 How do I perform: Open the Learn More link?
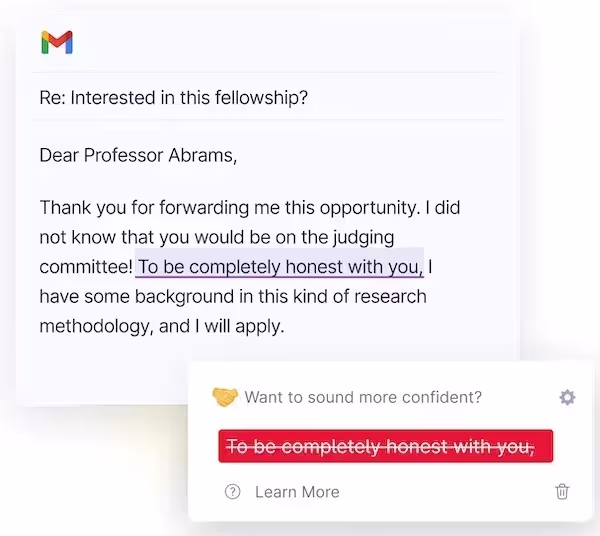point(297,491)
